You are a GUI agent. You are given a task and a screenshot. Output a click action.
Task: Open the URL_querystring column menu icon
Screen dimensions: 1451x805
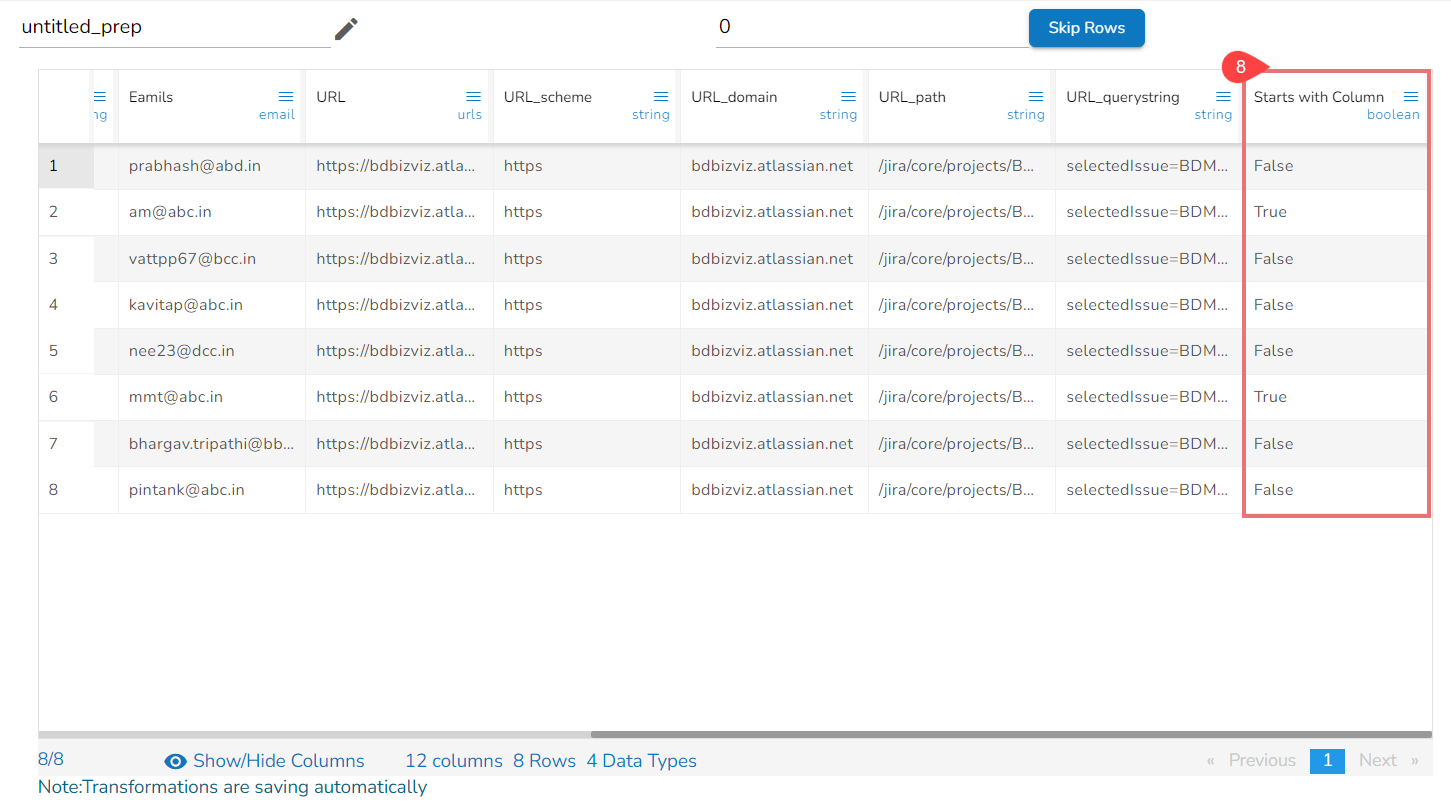[1223, 96]
